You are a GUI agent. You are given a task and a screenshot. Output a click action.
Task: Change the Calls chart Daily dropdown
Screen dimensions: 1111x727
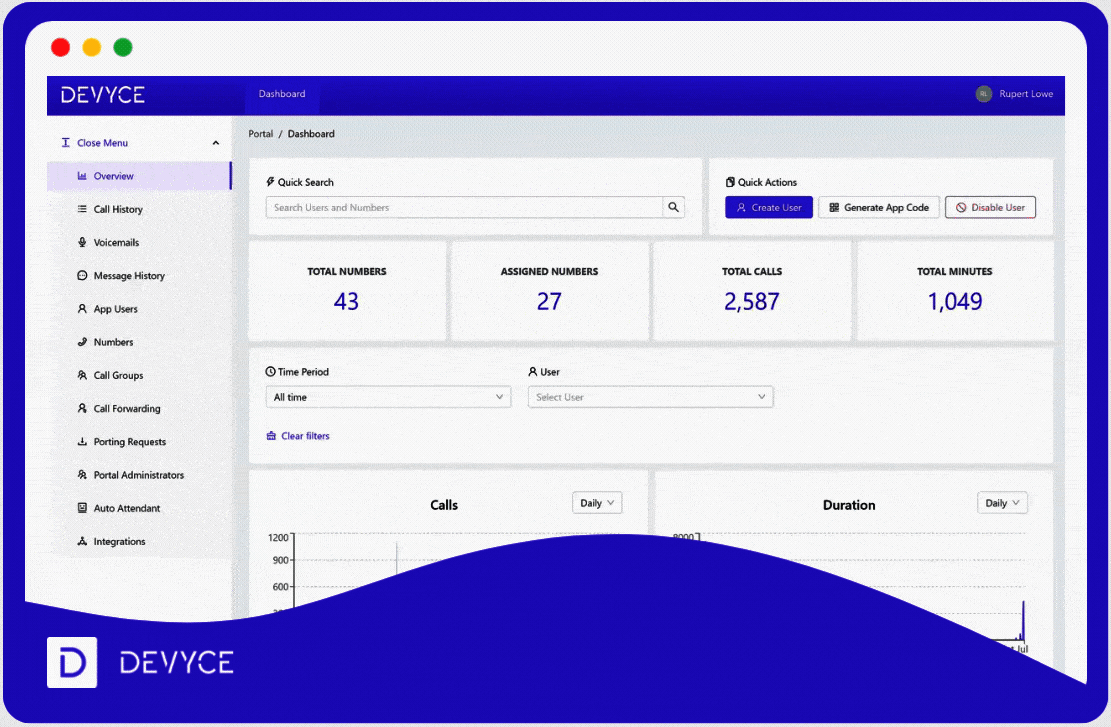(x=596, y=502)
